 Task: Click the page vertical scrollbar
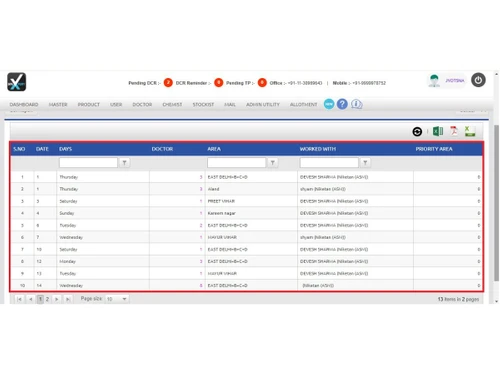click(496, 203)
